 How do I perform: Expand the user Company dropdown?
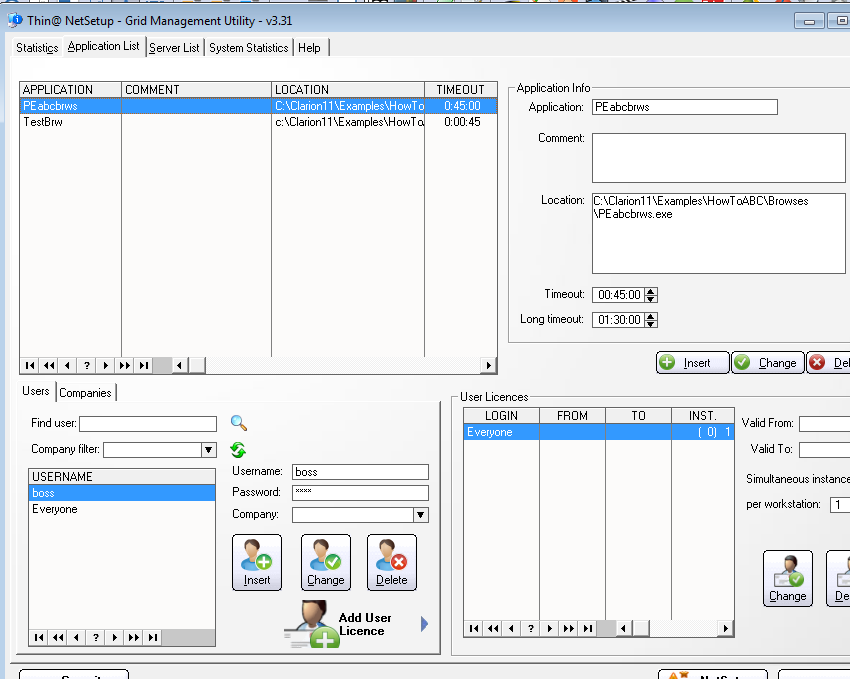(421, 515)
